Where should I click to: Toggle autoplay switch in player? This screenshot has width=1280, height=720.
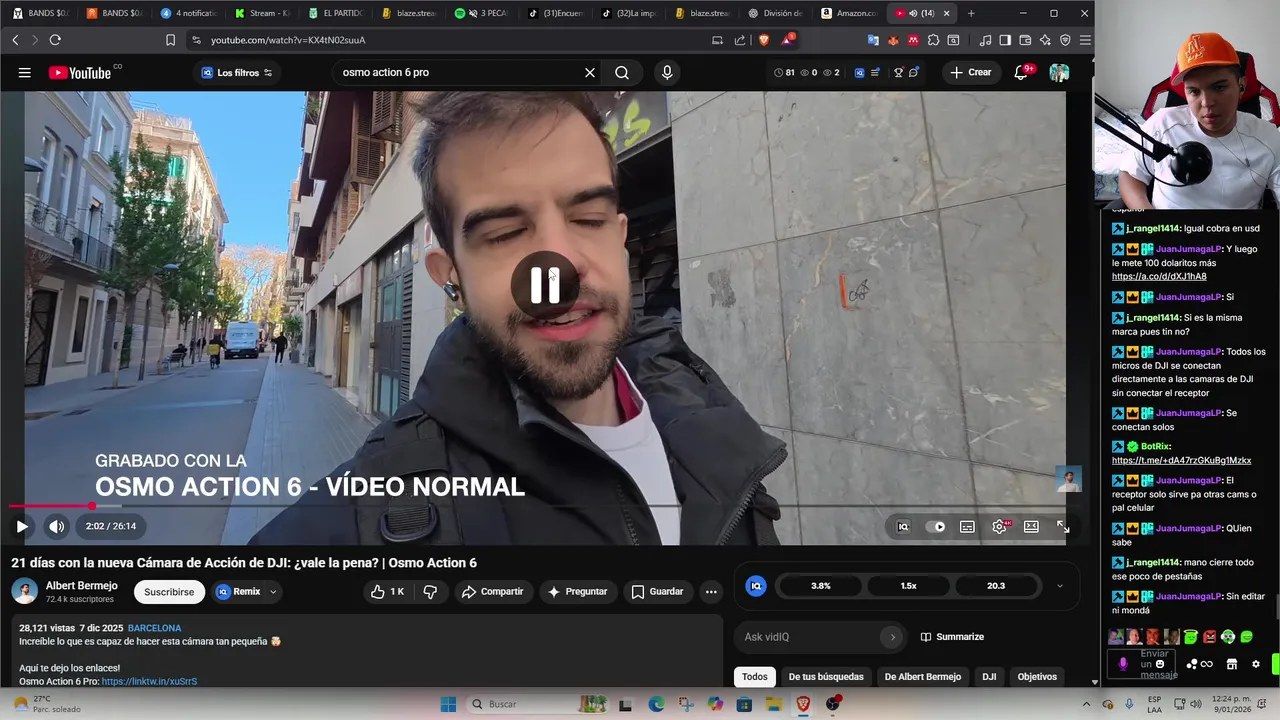936,527
